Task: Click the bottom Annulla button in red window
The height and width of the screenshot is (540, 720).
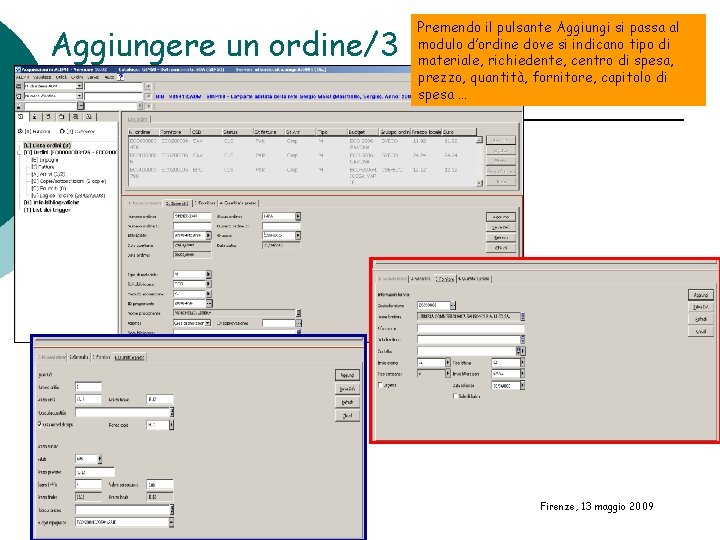Action: (700, 331)
